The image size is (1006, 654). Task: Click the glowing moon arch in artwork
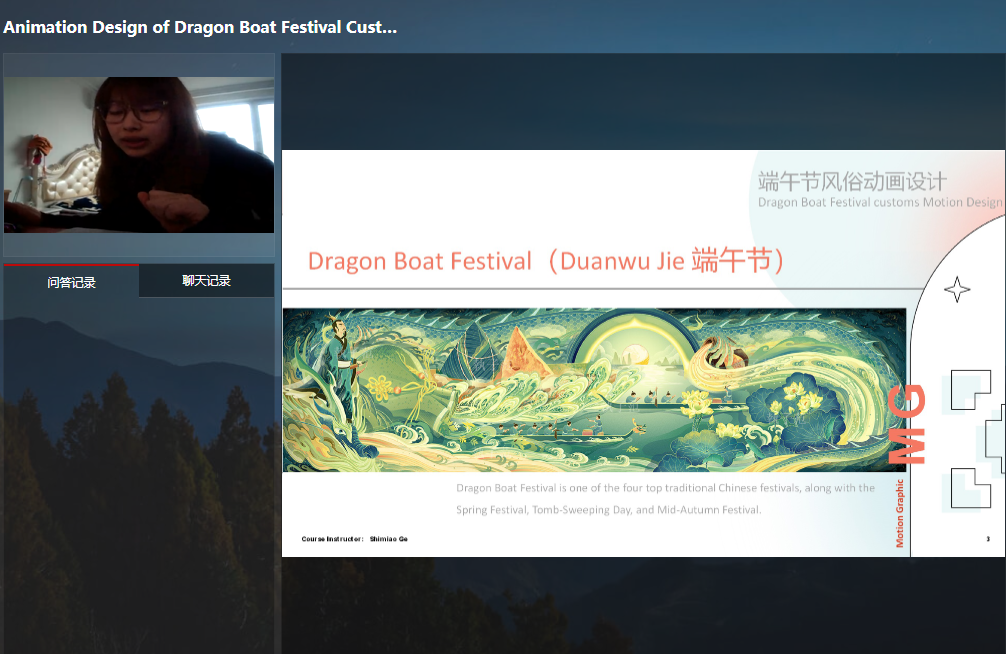pyautogui.click(x=635, y=340)
